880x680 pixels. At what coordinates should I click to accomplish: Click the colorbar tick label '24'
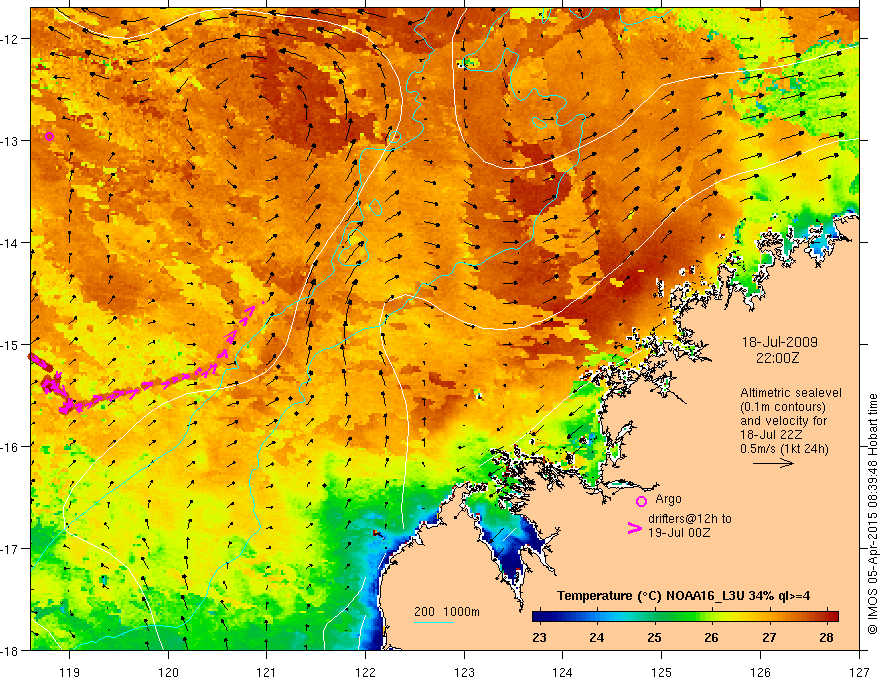597,637
